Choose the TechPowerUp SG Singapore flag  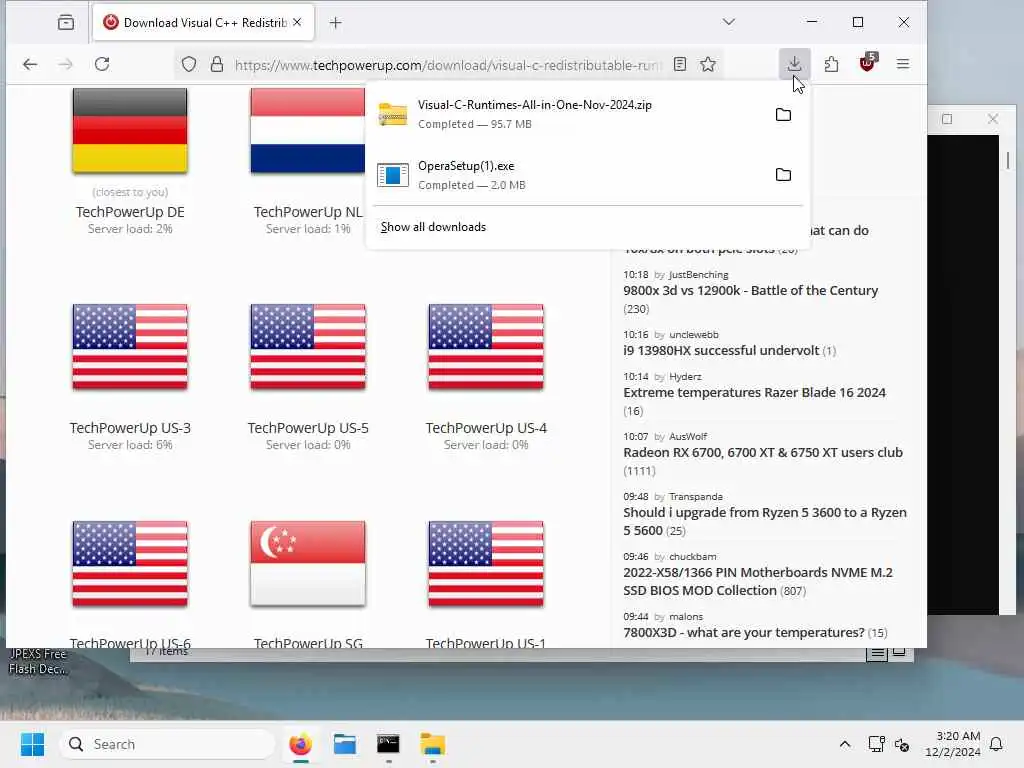(308, 564)
